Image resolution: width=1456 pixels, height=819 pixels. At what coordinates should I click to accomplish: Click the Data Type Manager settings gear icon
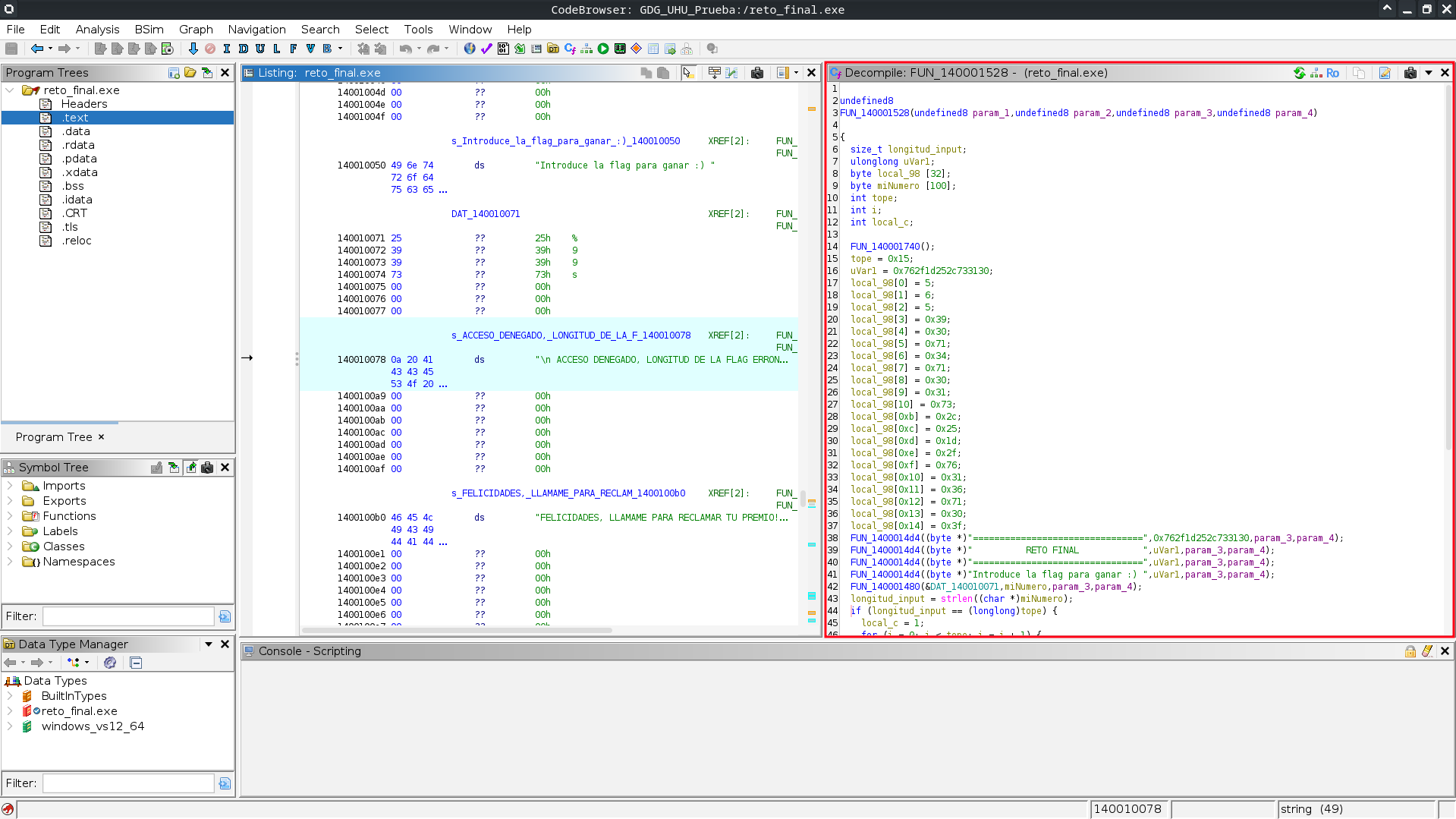tap(110, 663)
